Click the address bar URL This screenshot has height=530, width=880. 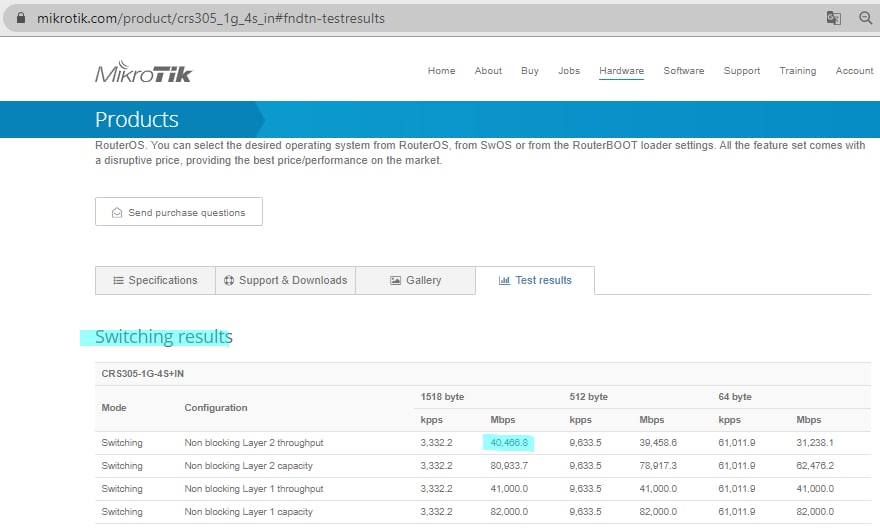click(211, 19)
